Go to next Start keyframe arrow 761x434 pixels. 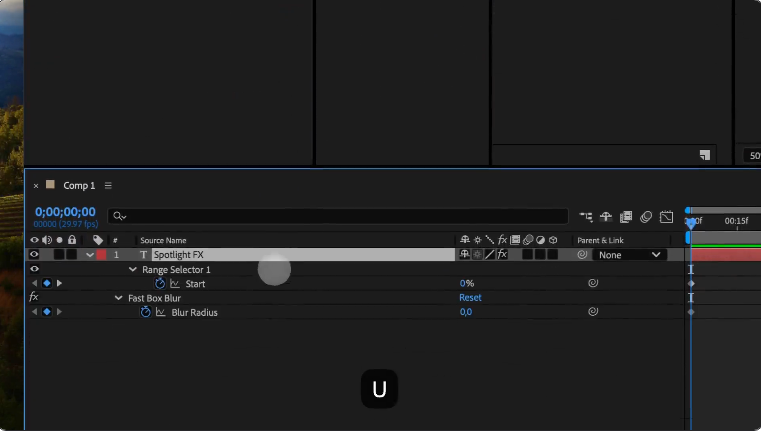click(59, 284)
